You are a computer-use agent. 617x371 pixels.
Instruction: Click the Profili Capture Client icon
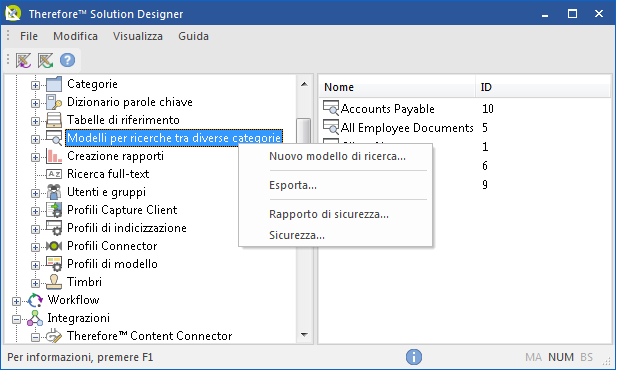(x=54, y=210)
